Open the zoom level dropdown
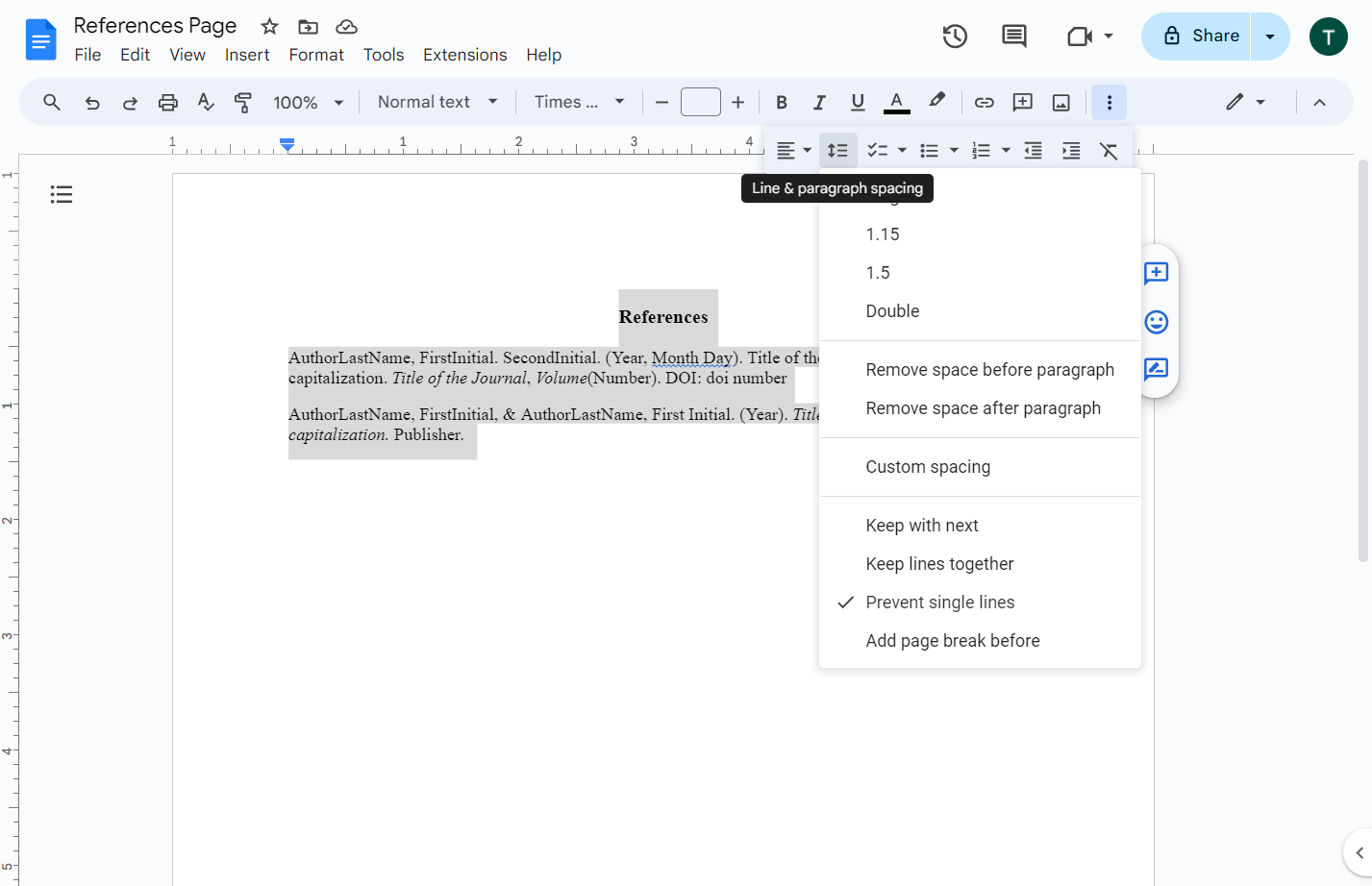This screenshot has width=1372, height=886. tap(309, 102)
